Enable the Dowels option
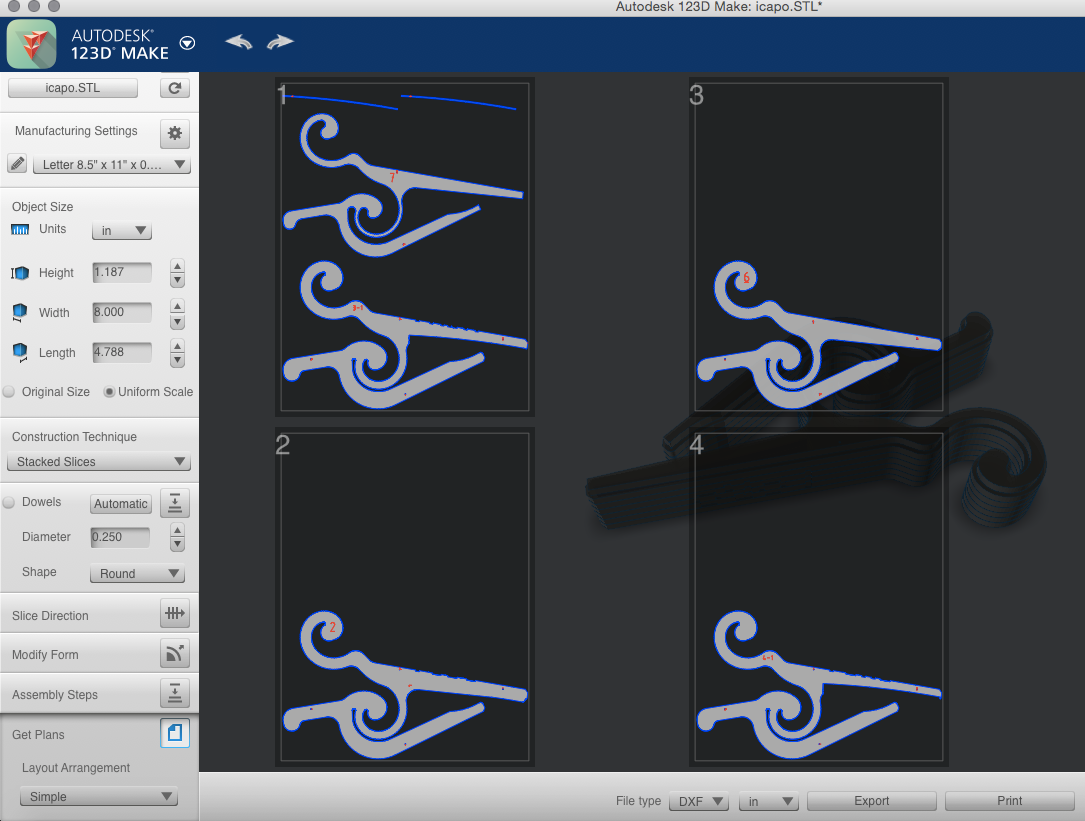Screen dimensions: 1085x821 (x=9, y=502)
